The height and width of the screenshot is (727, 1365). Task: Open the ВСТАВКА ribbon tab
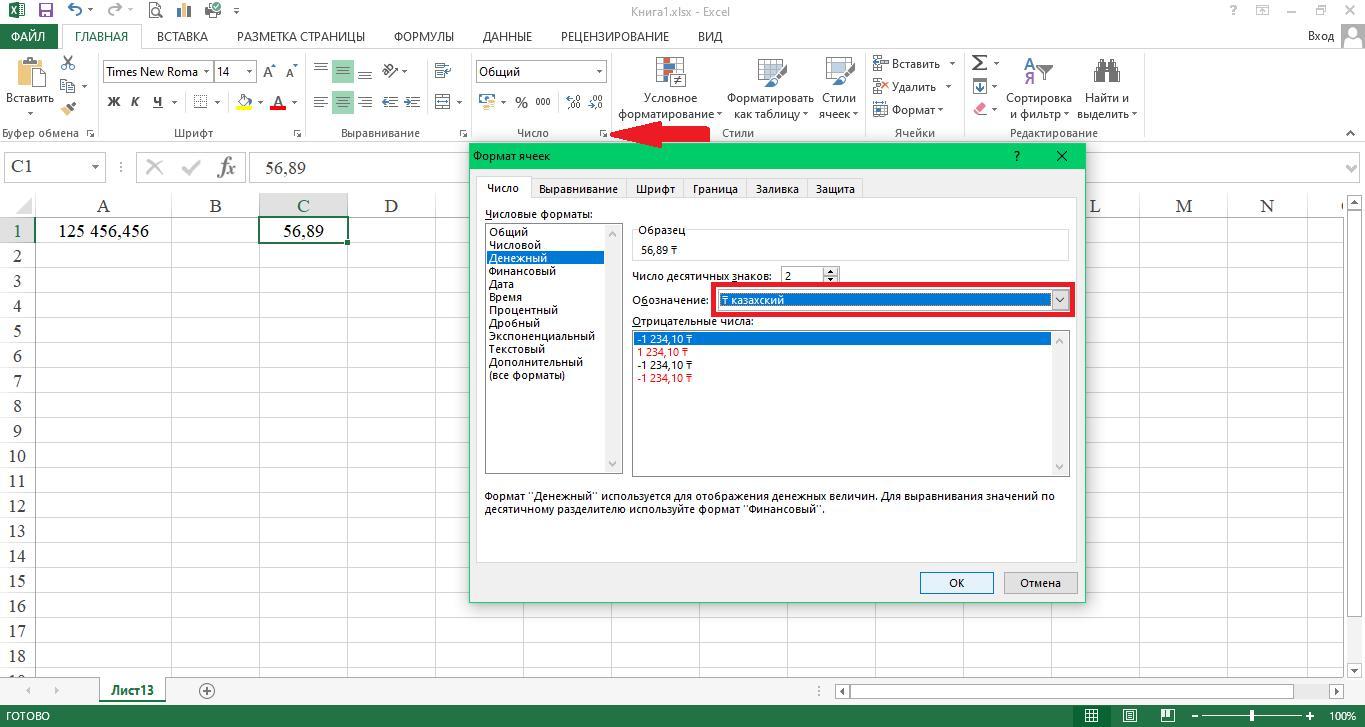[182, 37]
